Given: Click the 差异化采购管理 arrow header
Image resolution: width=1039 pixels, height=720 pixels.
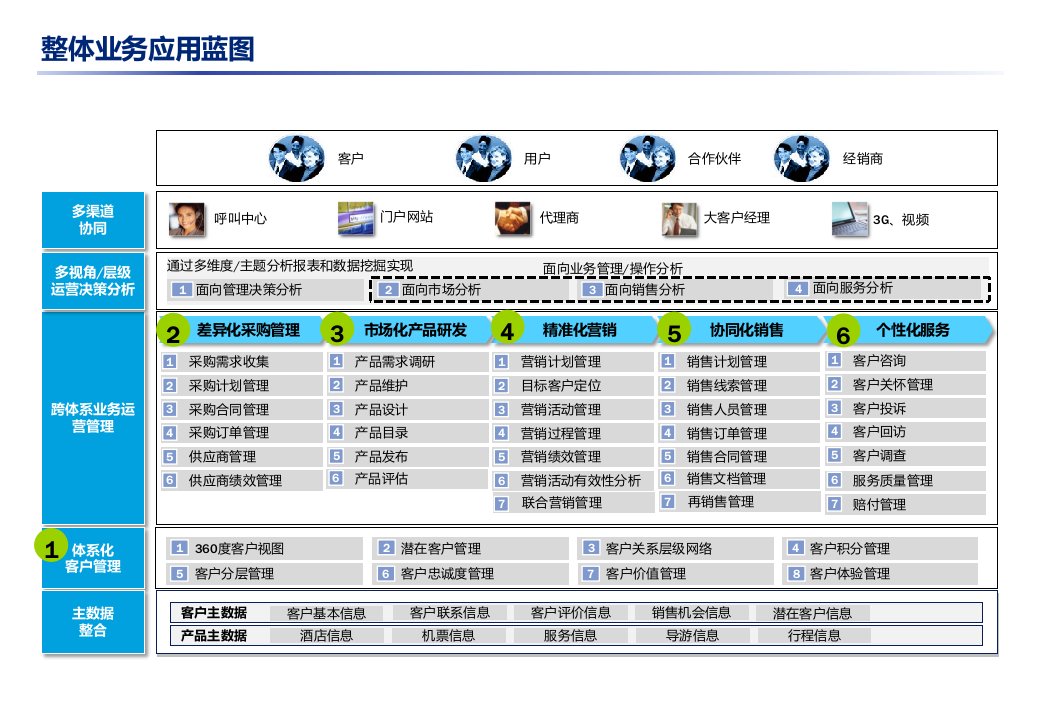Looking at the screenshot, I should coord(238,330).
